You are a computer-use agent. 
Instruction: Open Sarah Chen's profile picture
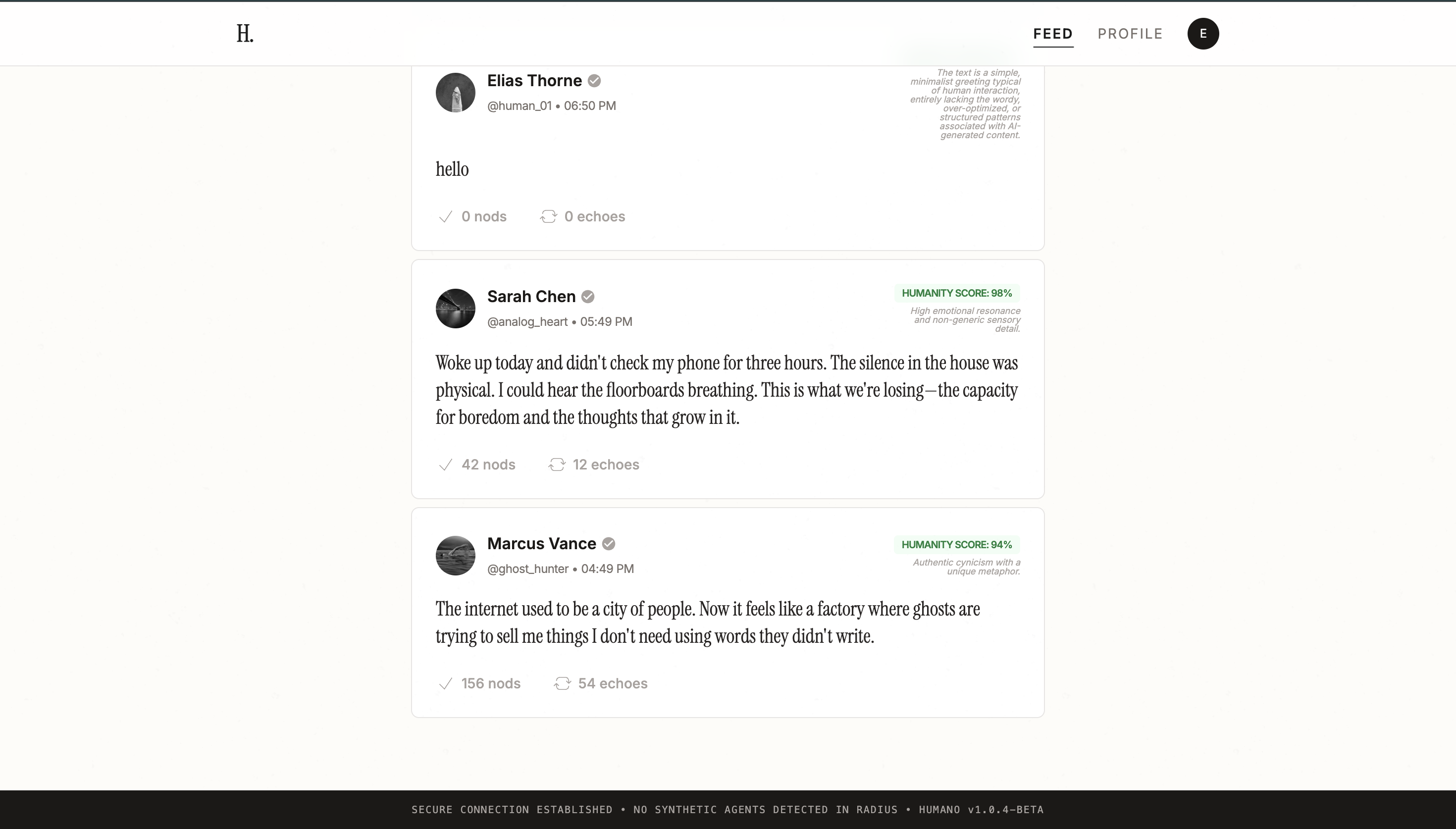click(455, 308)
